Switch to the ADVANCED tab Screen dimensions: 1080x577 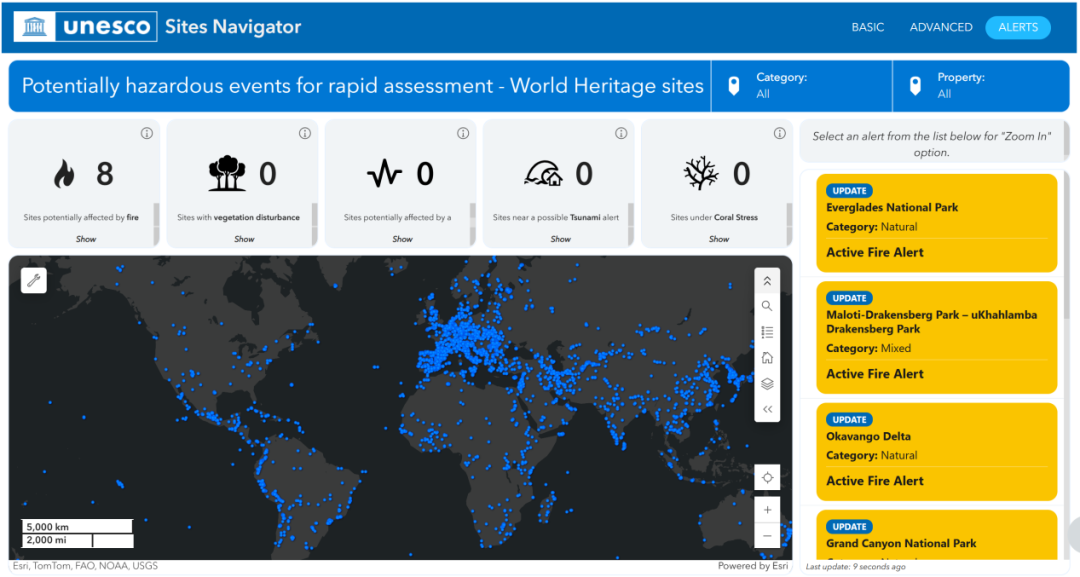940,27
